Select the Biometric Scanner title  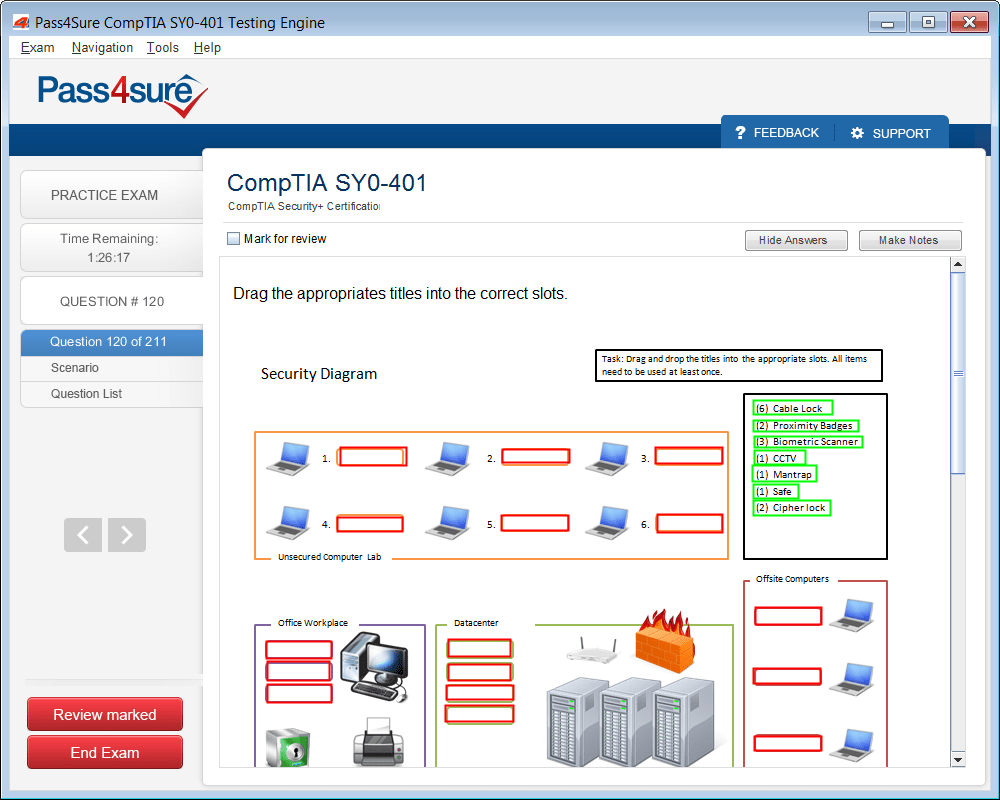[x=807, y=441]
